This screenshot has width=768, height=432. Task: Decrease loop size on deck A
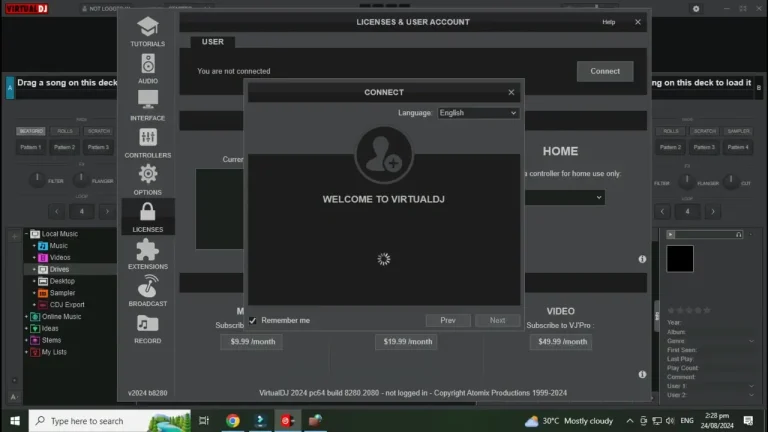(x=57, y=212)
